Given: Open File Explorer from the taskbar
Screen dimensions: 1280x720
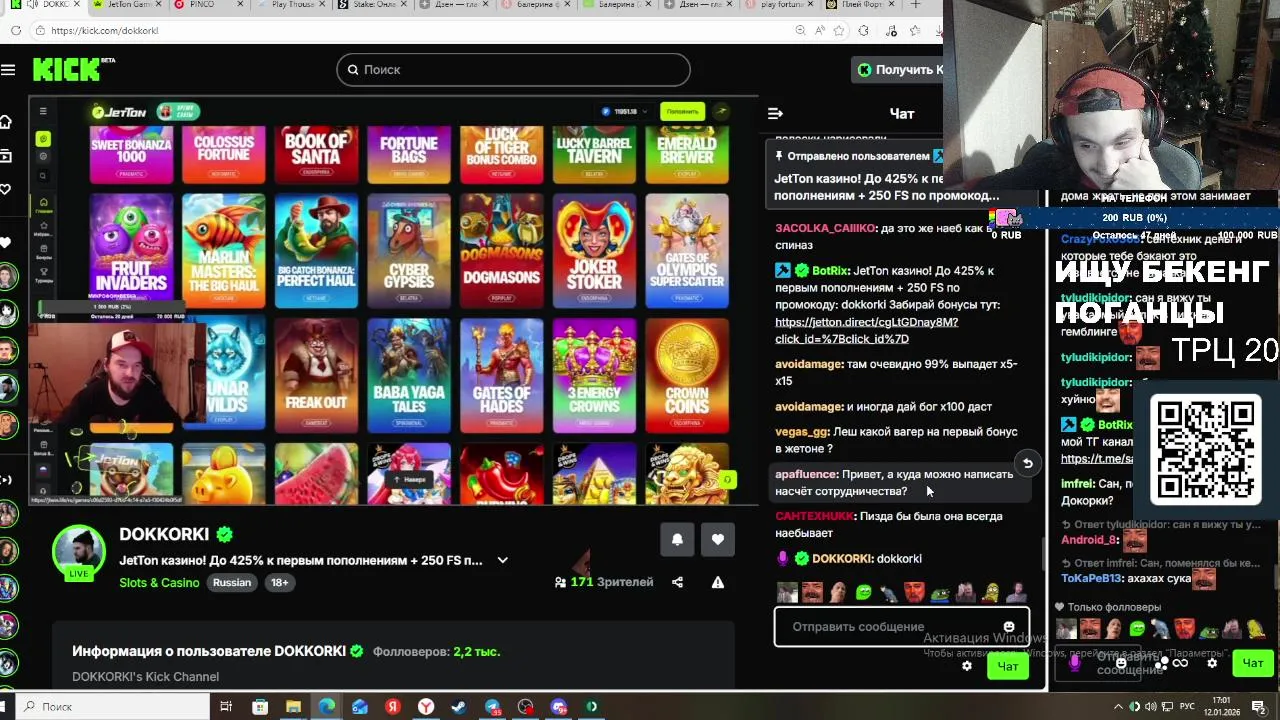Looking at the screenshot, I should [x=293, y=707].
